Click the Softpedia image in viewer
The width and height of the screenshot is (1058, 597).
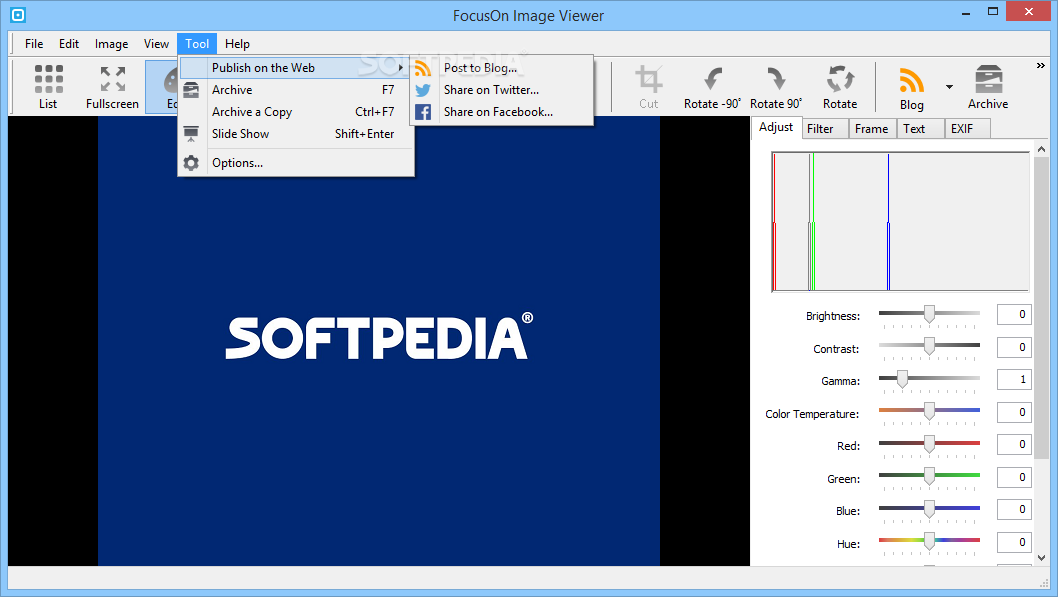coord(379,341)
